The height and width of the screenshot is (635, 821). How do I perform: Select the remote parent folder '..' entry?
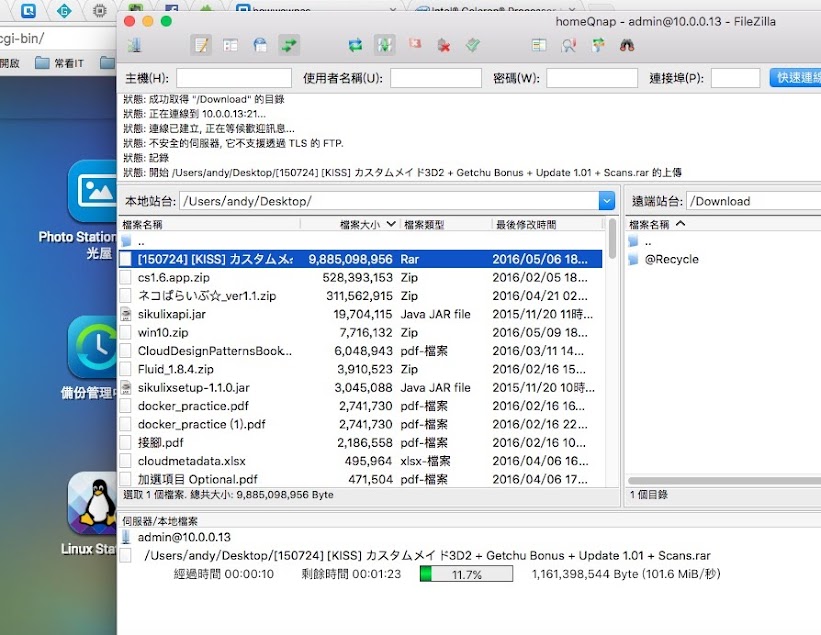tap(724, 241)
